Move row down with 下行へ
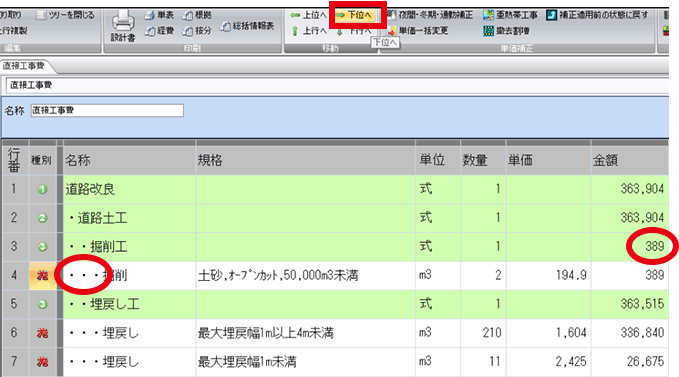679x377 pixels. (354, 31)
